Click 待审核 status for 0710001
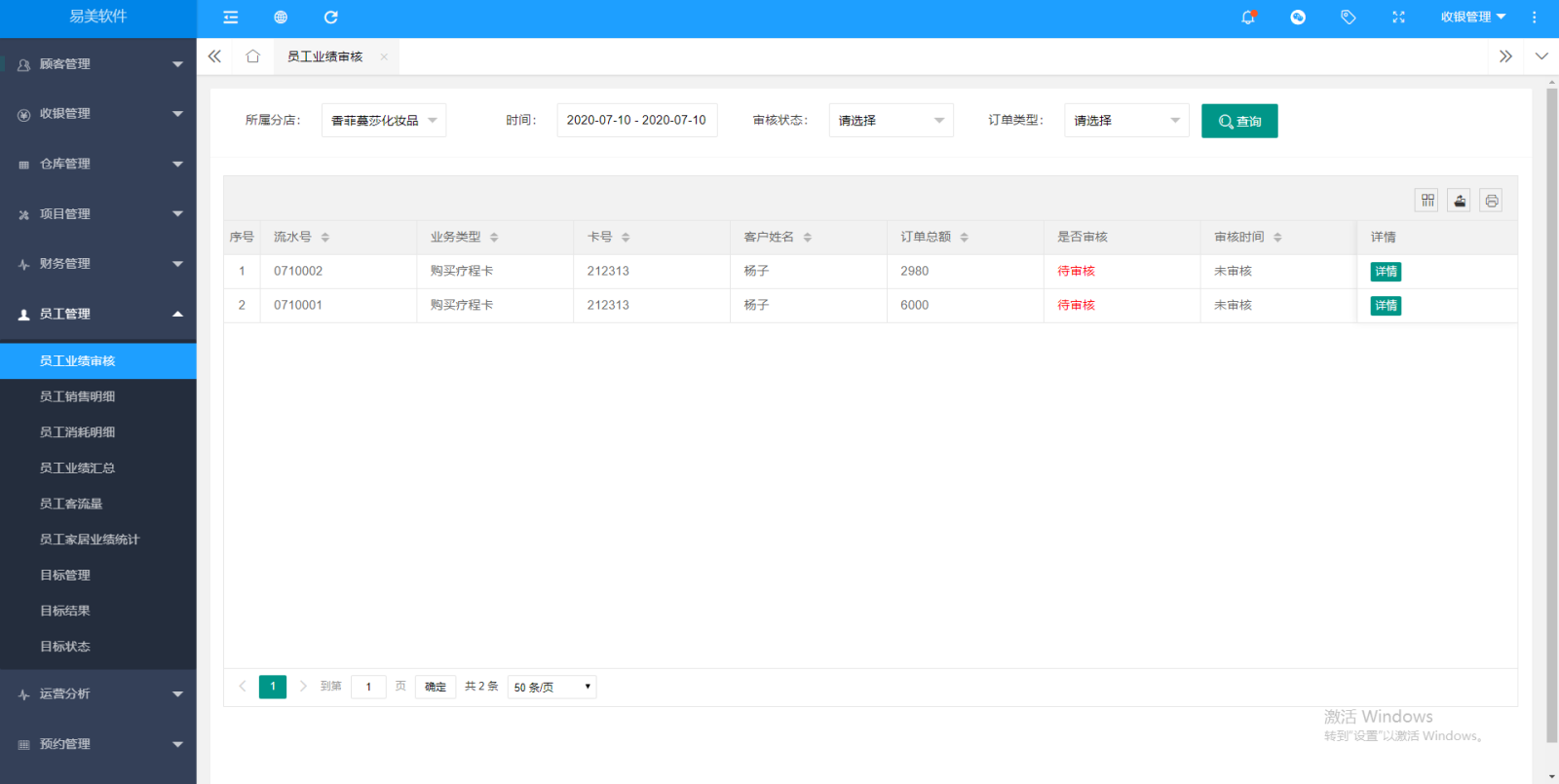Screen dimensions: 1559x784 (x=1077, y=306)
